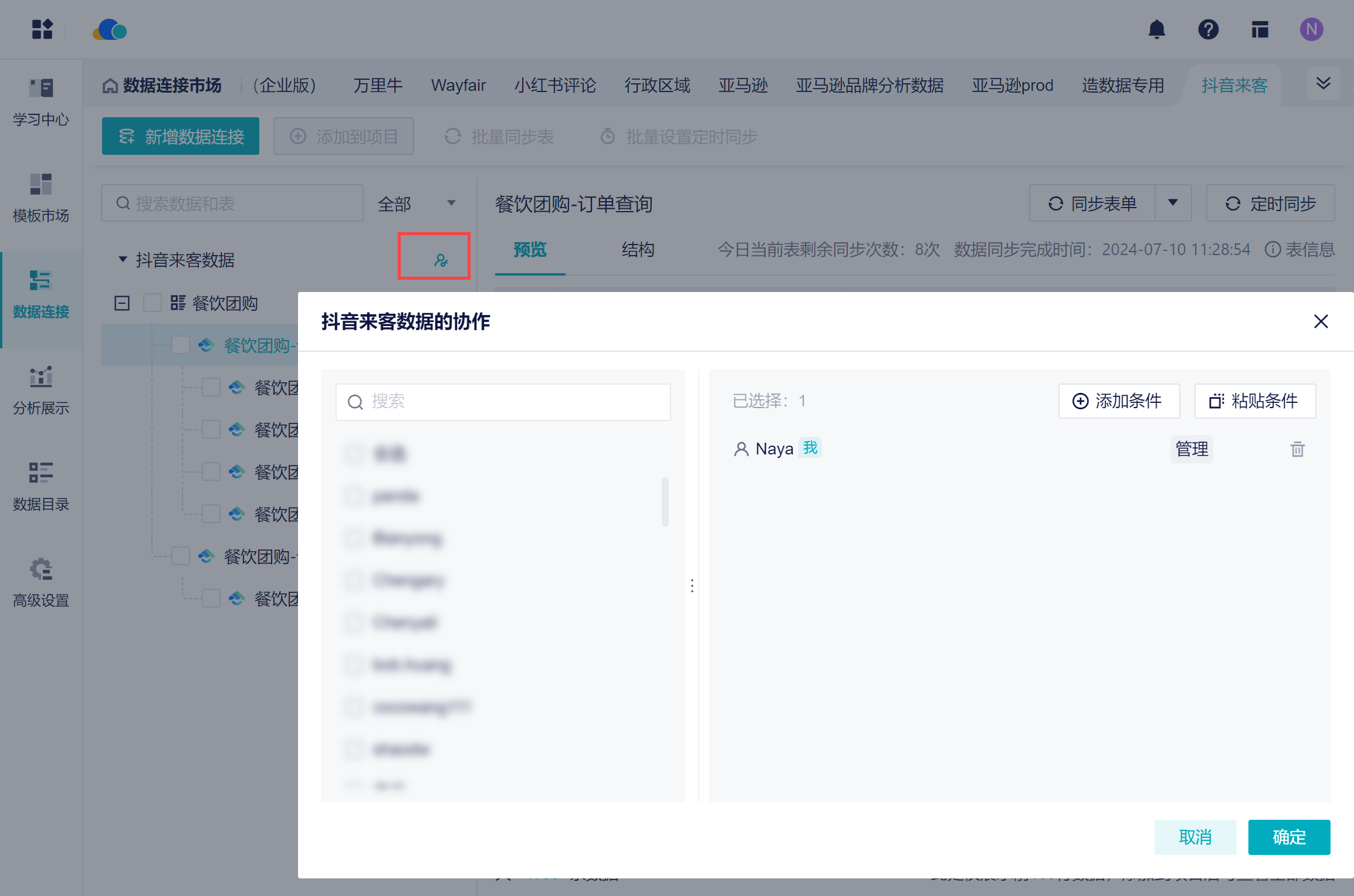Check the lower 餐饮团购- table checkbox
This screenshot has height=896, width=1354.
pos(181,556)
